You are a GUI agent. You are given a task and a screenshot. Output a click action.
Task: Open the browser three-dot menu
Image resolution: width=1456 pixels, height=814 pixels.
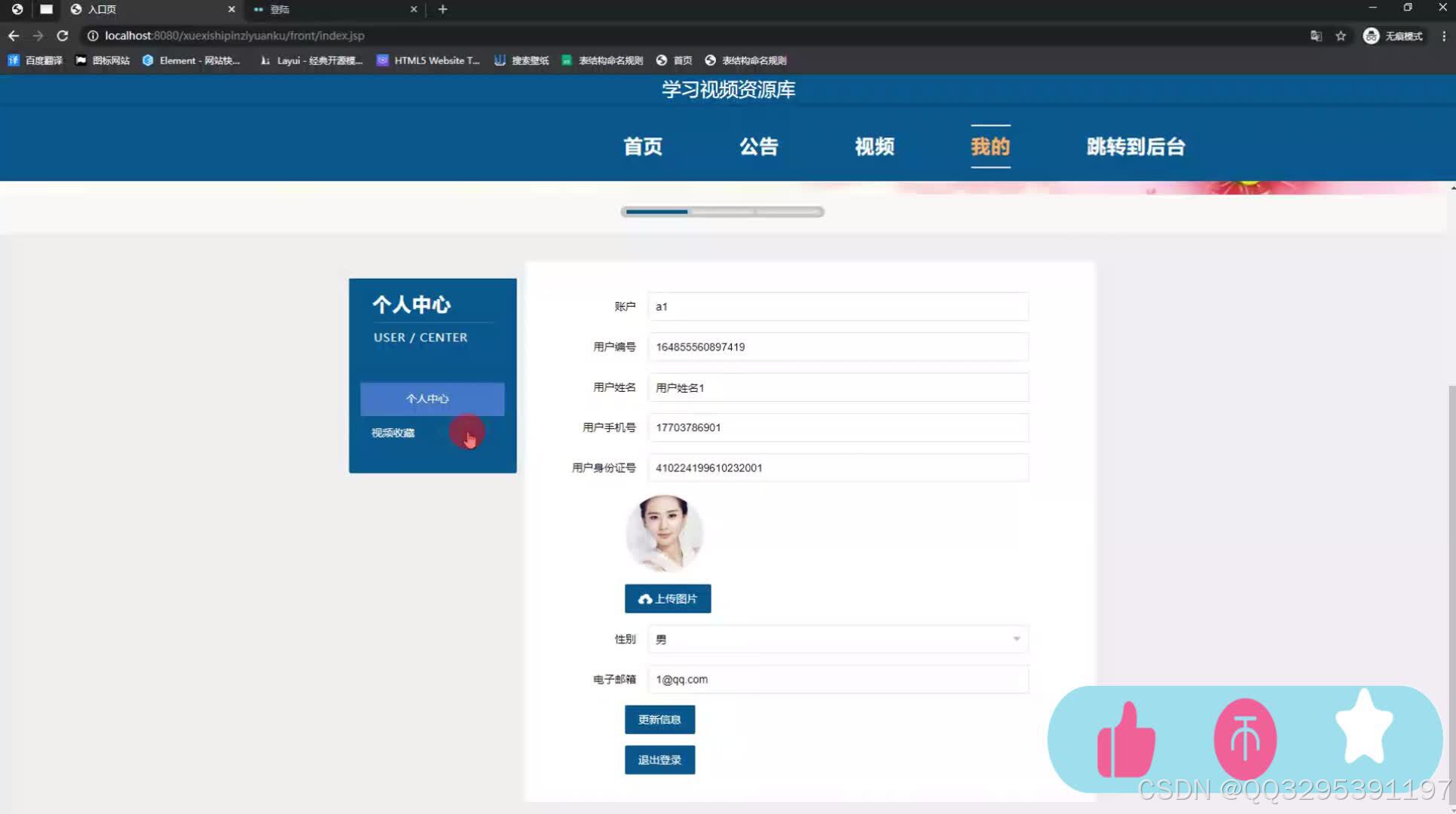coord(1444,35)
